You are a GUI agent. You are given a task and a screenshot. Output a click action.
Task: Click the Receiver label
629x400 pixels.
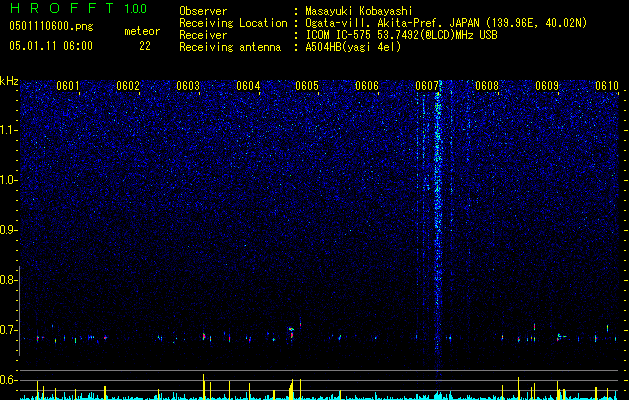pyautogui.click(x=203, y=35)
